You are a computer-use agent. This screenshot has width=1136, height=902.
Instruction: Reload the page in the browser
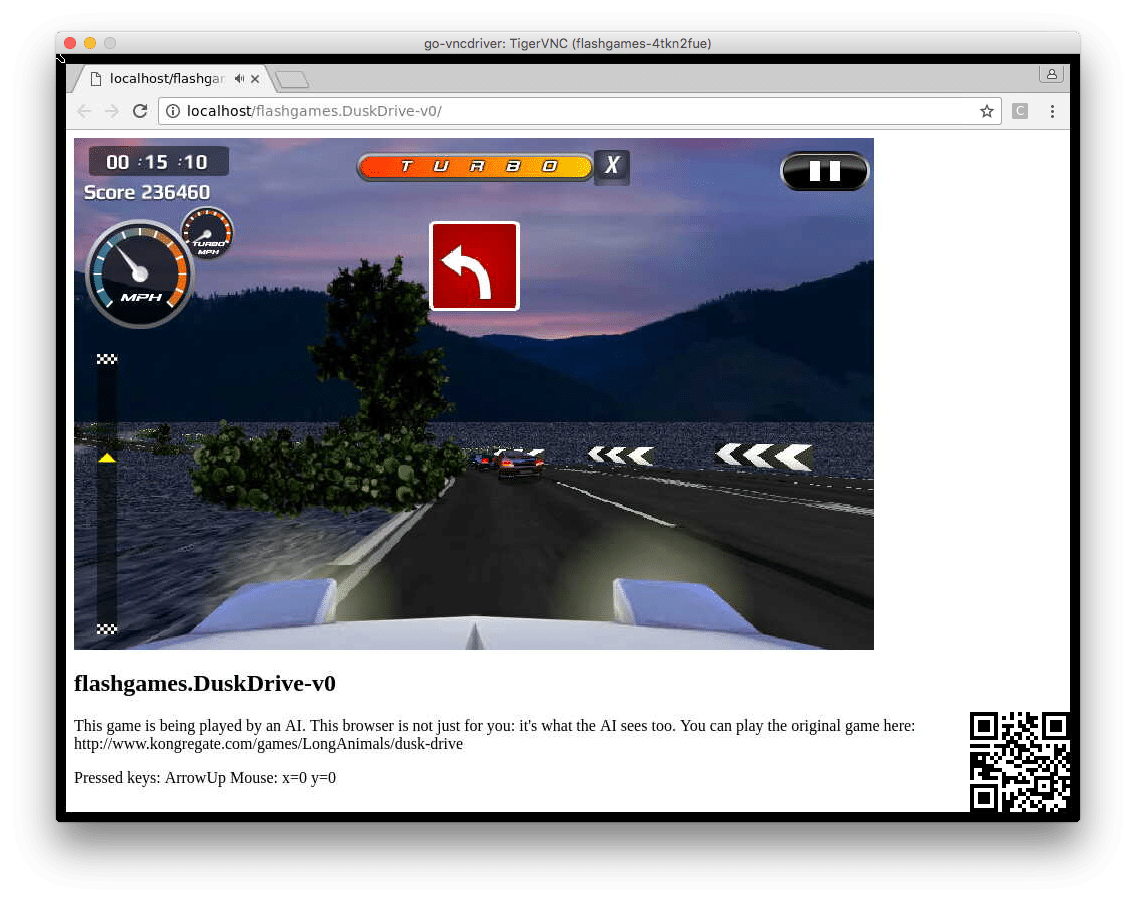click(140, 111)
